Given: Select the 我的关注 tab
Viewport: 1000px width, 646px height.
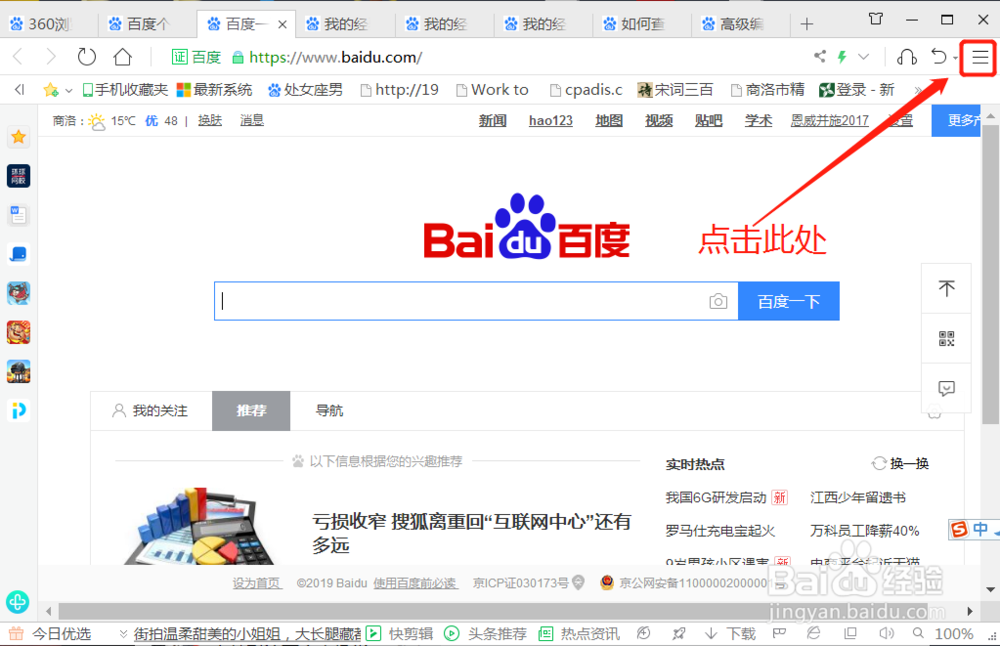Looking at the screenshot, I should point(151,411).
